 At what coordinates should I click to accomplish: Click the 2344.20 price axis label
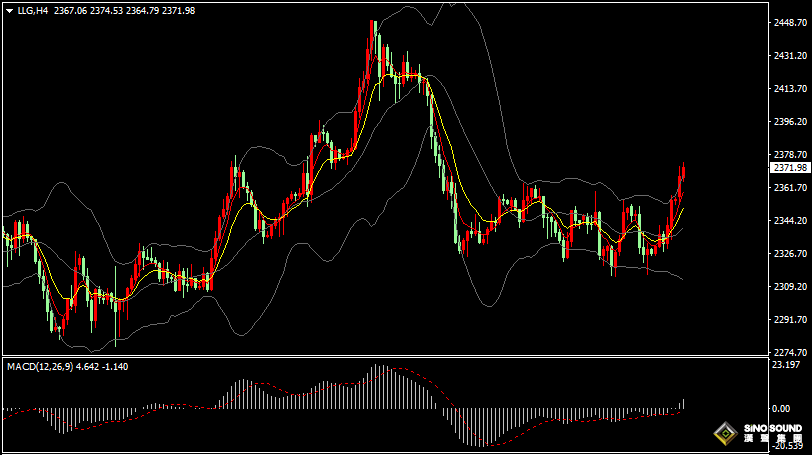point(790,221)
